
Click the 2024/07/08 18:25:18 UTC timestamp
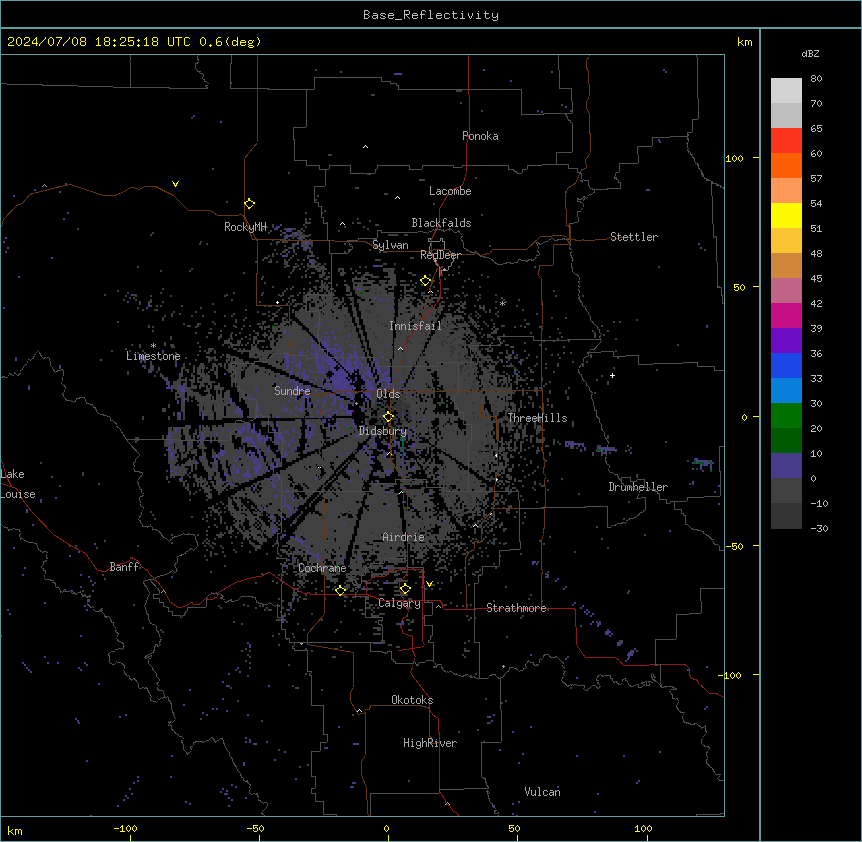click(103, 42)
